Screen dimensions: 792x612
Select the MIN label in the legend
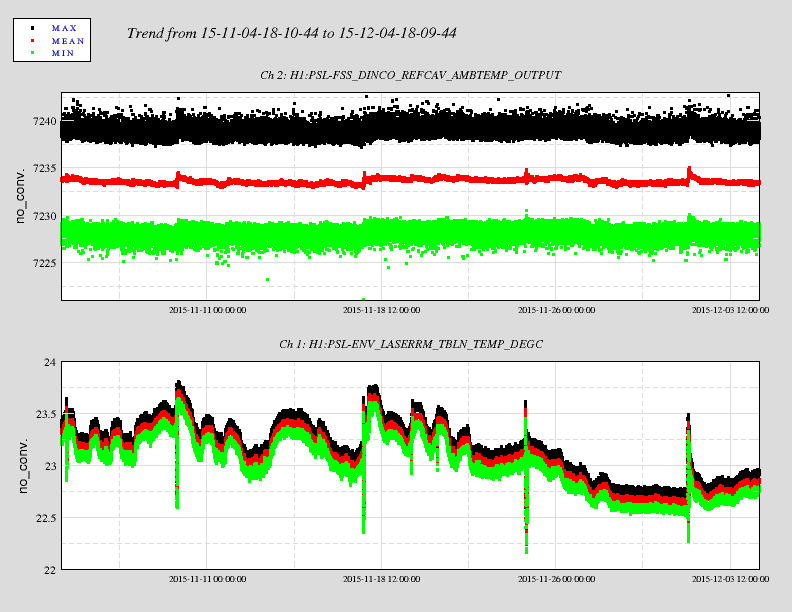pyautogui.click(x=63, y=52)
